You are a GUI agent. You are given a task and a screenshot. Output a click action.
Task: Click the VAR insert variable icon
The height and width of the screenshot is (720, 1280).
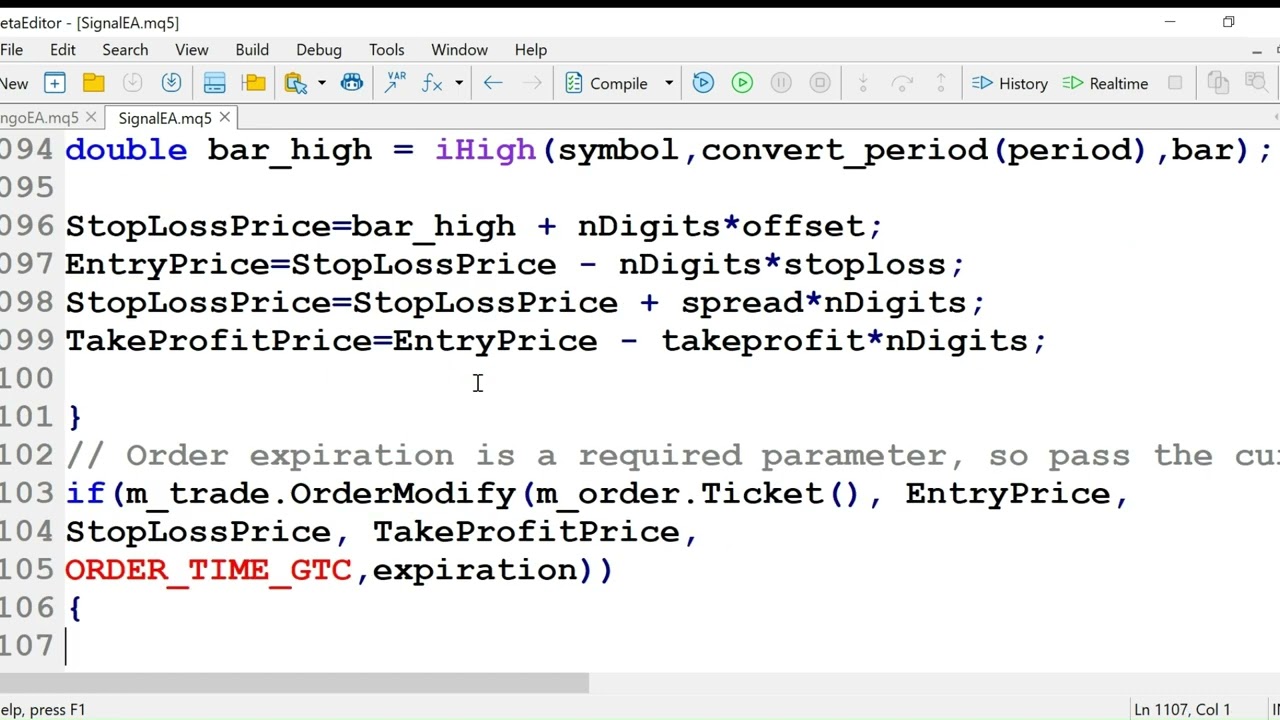395,83
